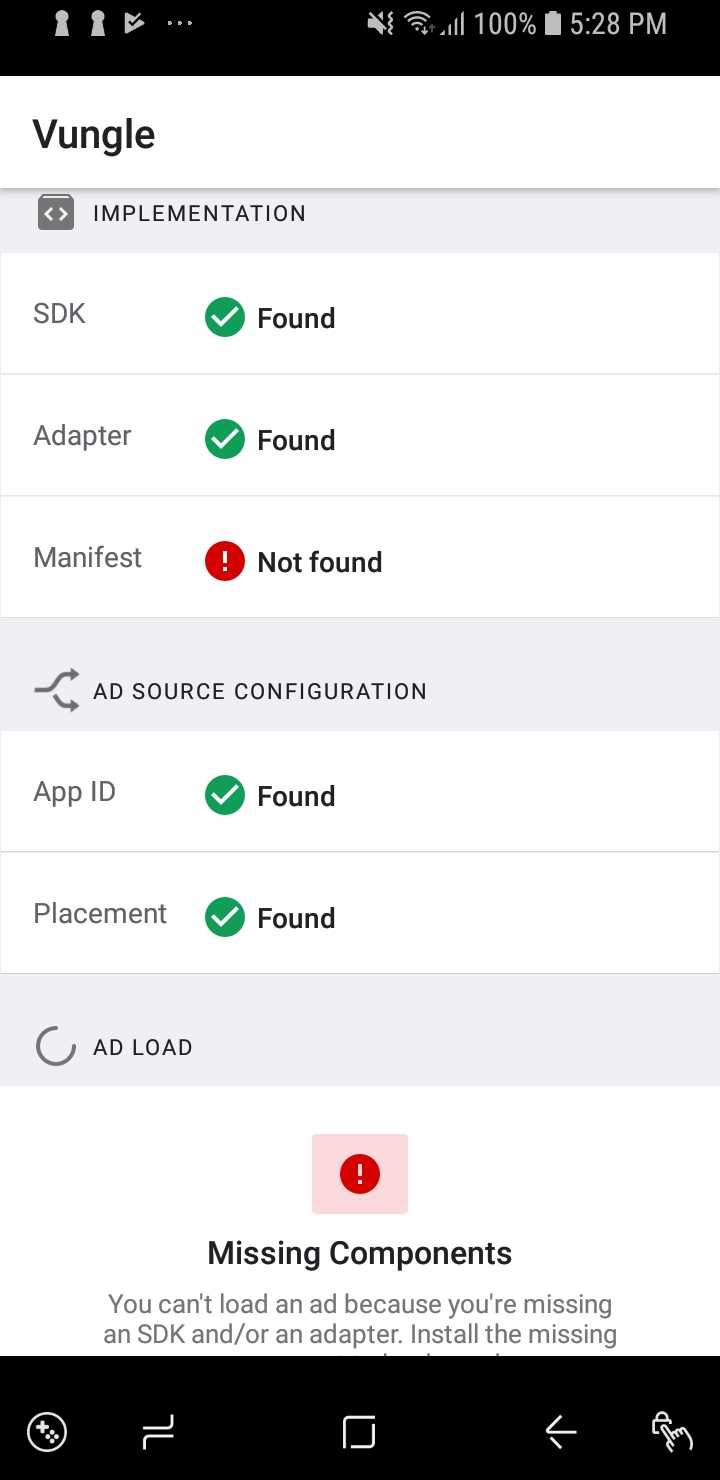Tap the red Not found icon for Manifest
Screen dimensions: 720x1480
224,560
